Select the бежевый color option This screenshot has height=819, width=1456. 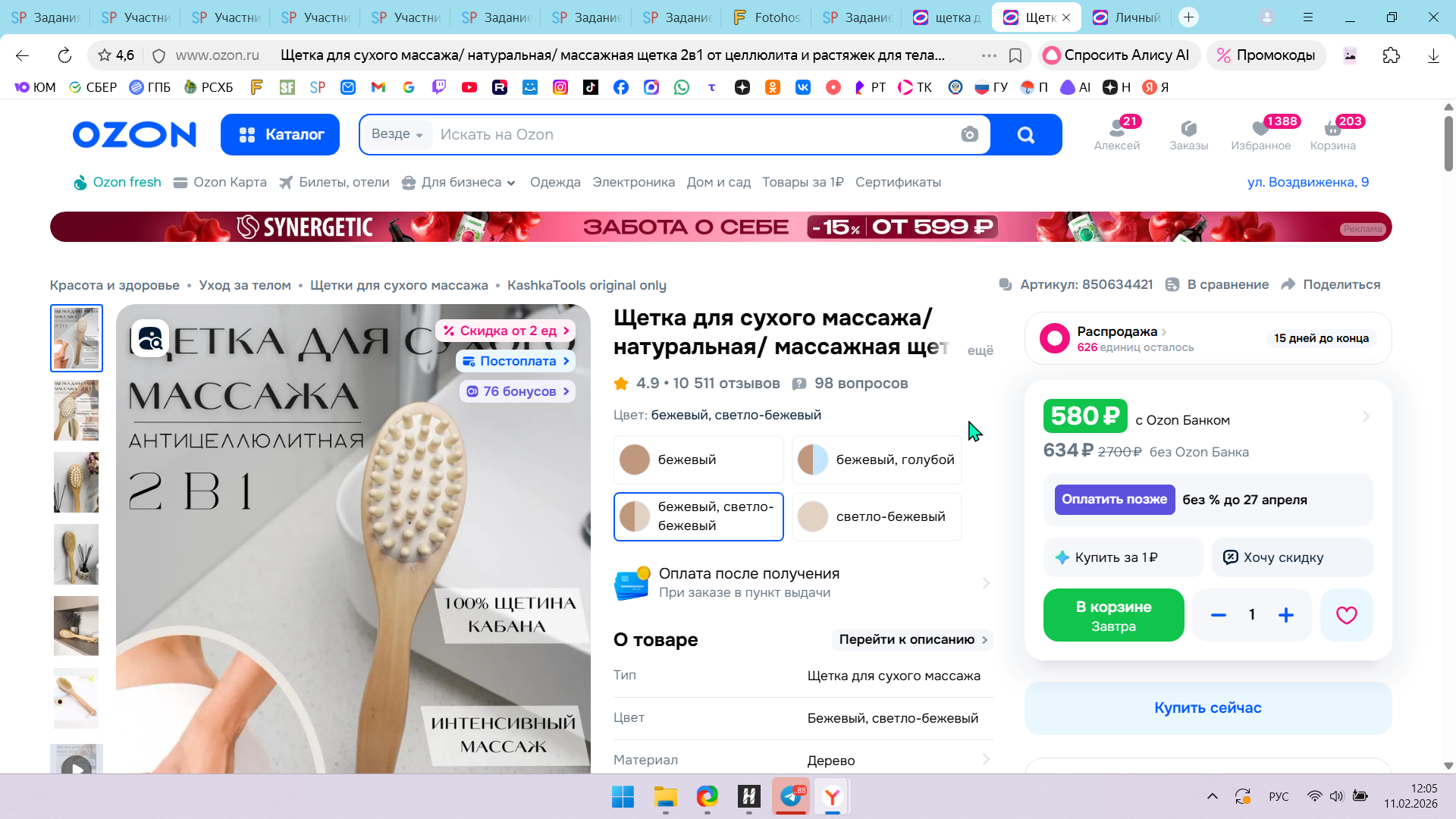[x=698, y=460]
